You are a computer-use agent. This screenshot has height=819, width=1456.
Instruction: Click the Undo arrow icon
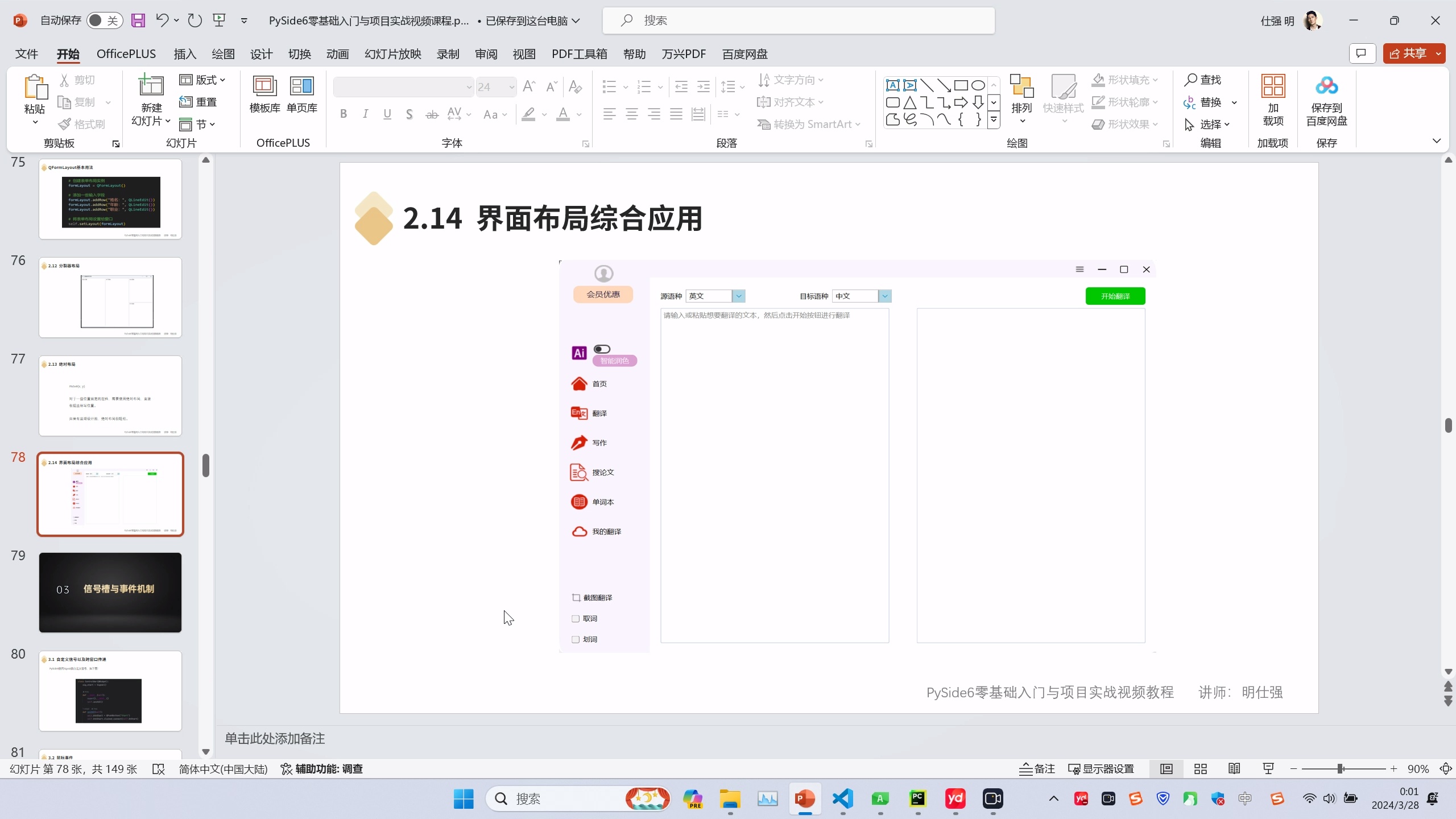(x=162, y=20)
